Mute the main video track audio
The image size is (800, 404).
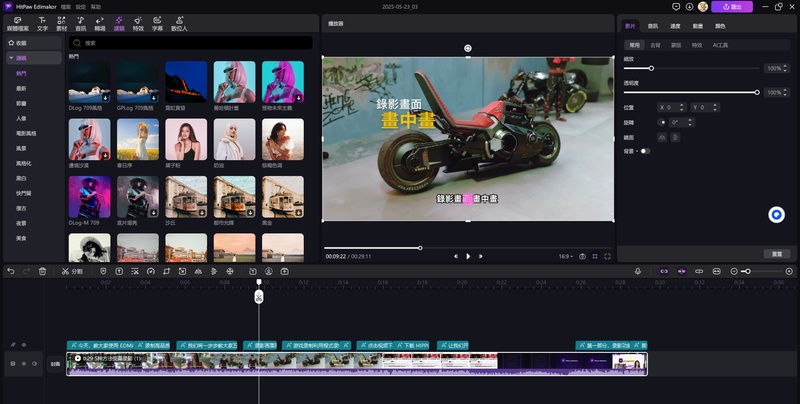point(34,364)
